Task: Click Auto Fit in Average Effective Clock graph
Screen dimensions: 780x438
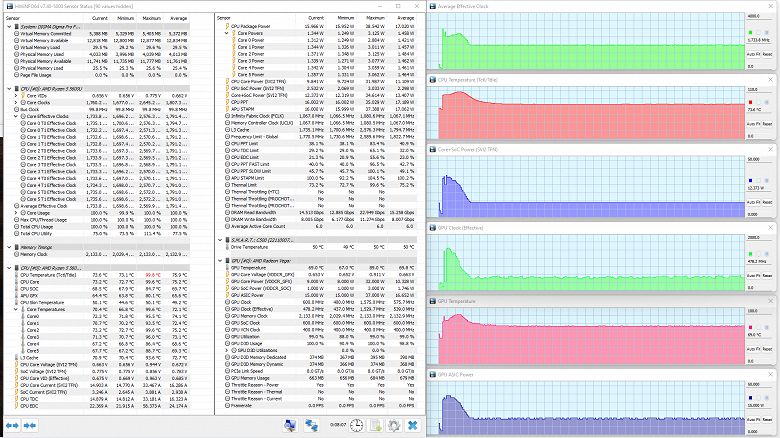Action: click(752, 54)
